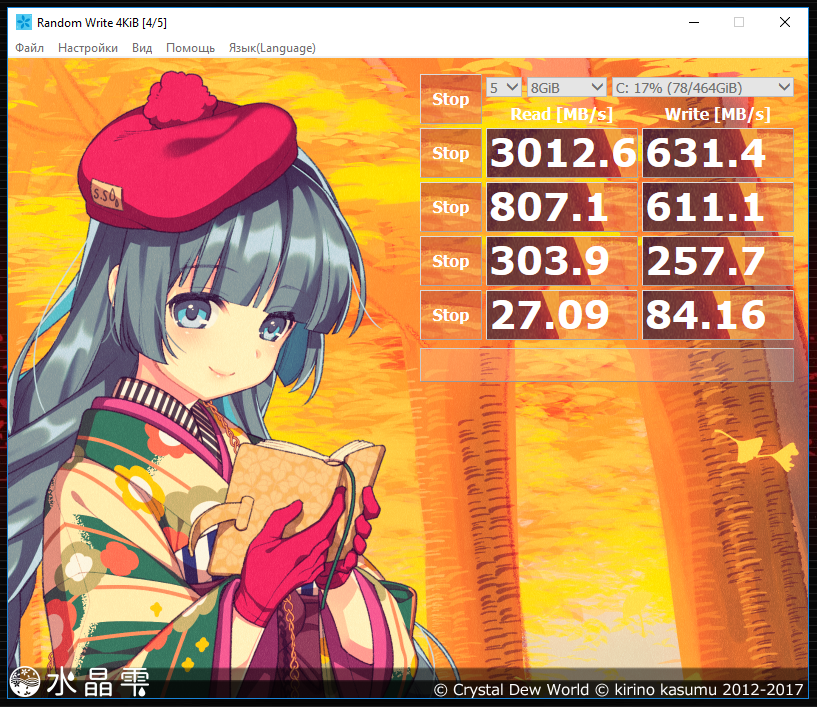Click the read result 27.09
This screenshot has width=817, height=707.
pos(562,315)
